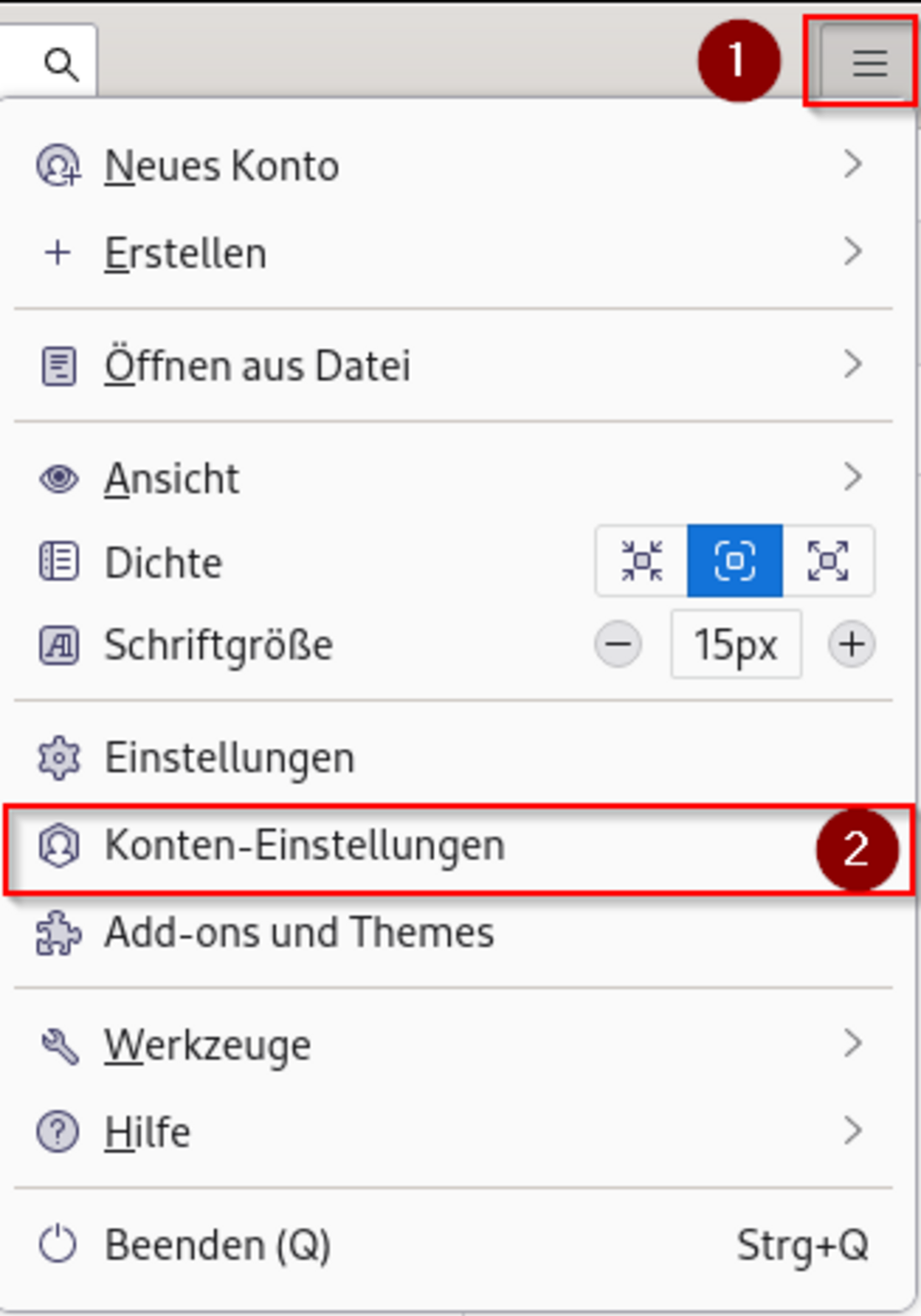This screenshot has height=1316, width=921.
Task: Expand the Neues Konto submenu arrow
Action: click(852, 165)
